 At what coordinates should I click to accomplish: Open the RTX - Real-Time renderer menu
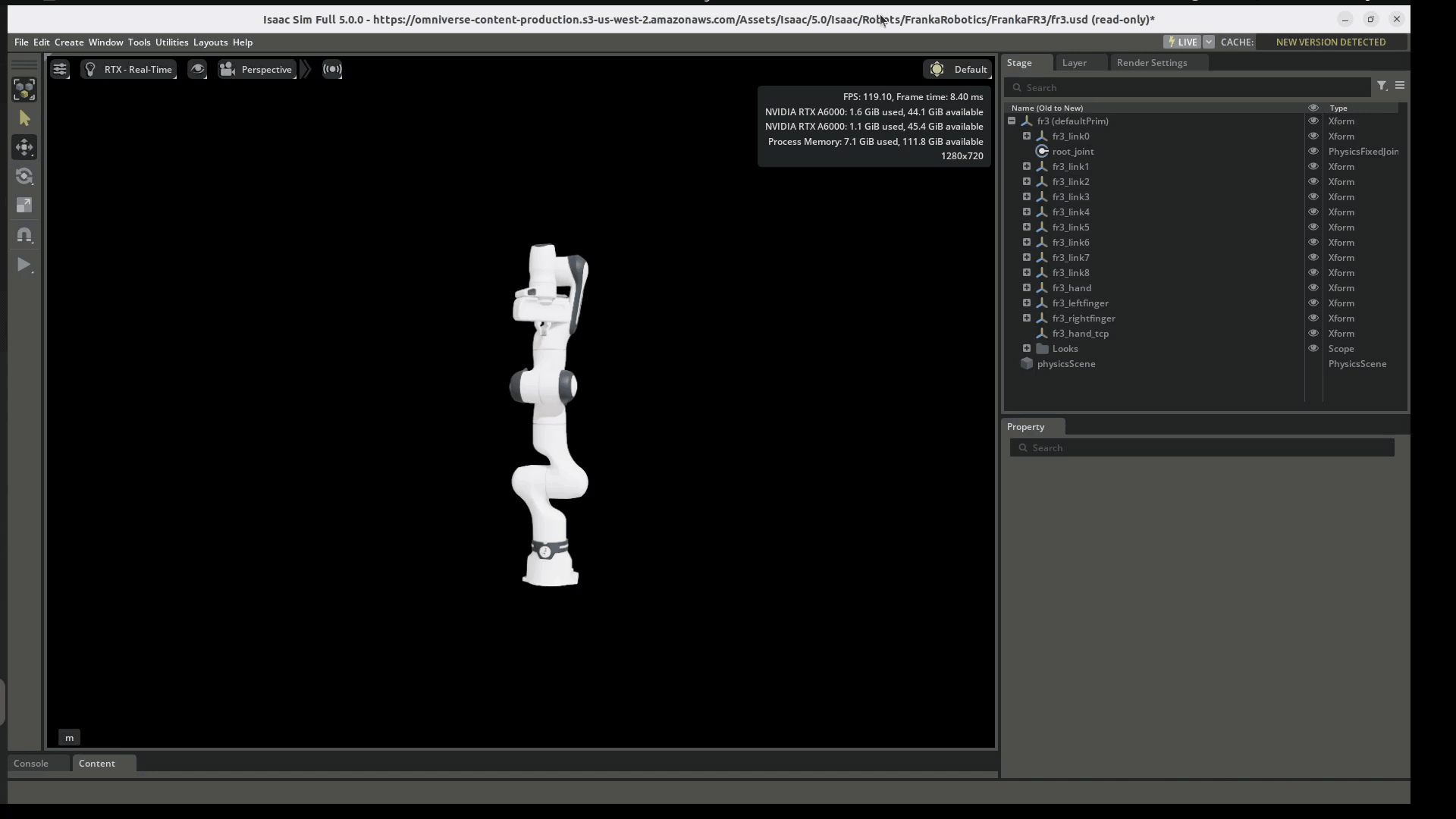129,69
